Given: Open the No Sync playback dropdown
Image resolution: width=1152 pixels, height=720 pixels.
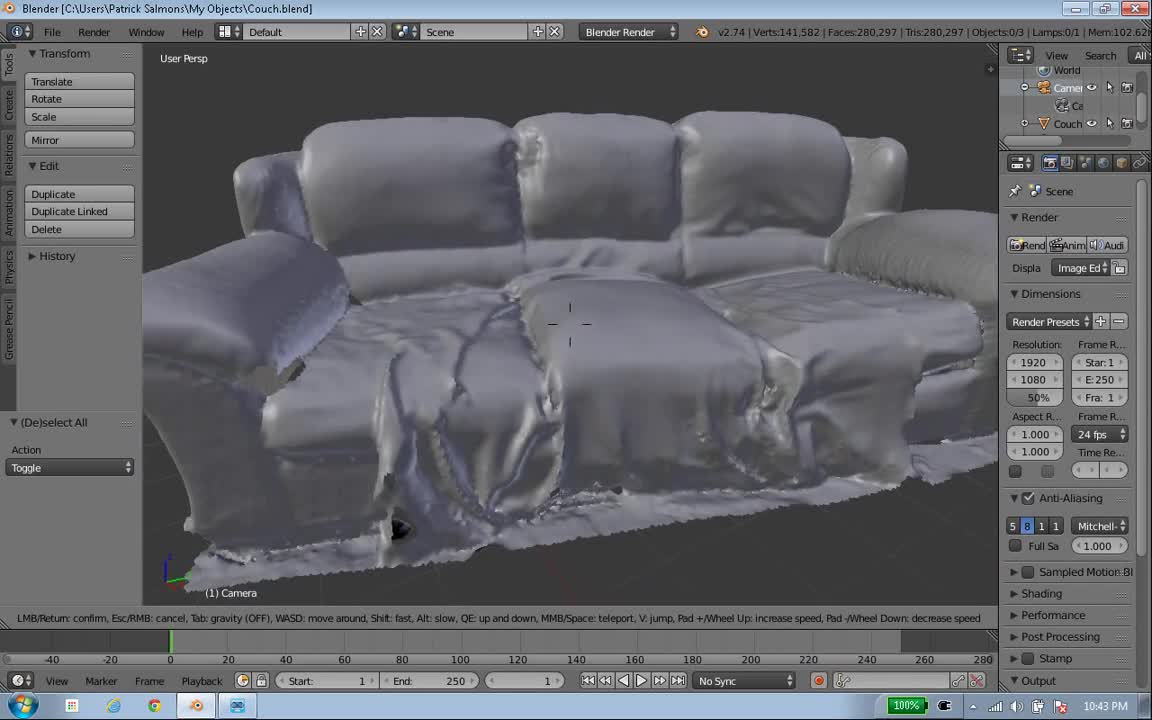Looking at the screenshot, I should [744, 680].
